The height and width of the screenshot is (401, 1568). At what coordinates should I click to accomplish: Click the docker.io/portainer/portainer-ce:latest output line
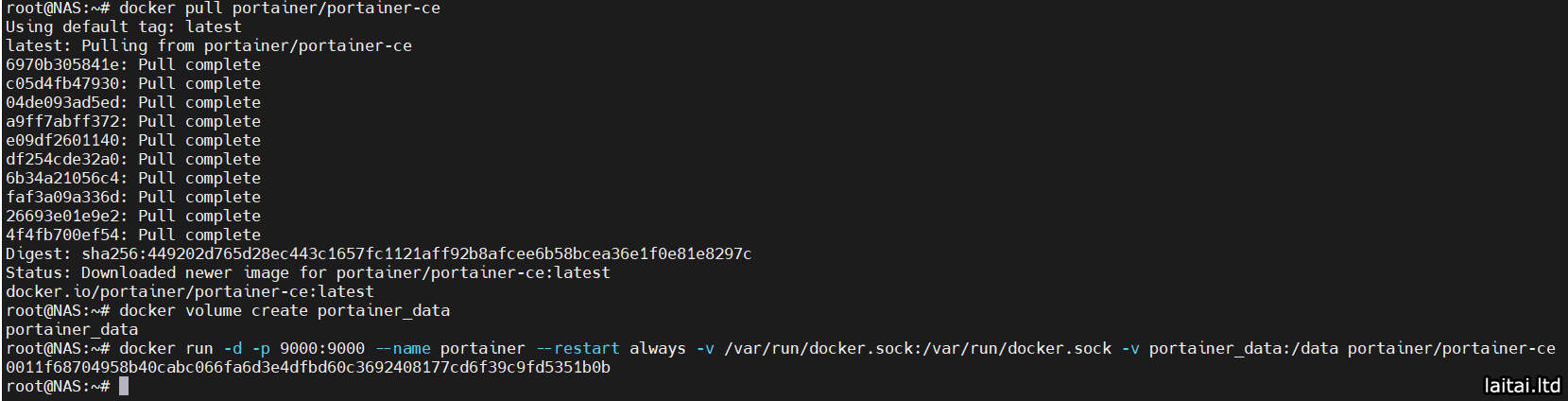[189, 291]
